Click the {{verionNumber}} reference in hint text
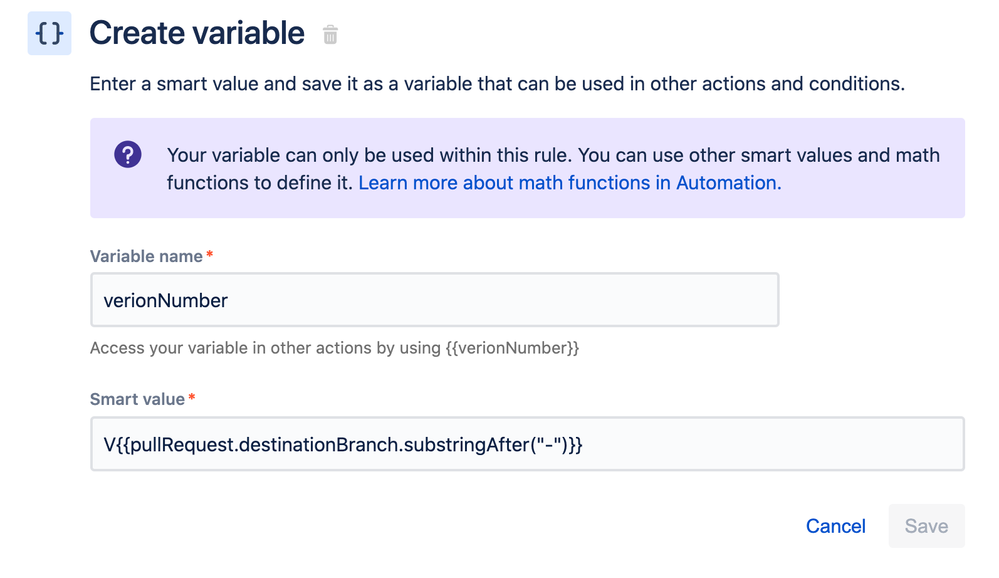Viewport: 999px width, 578px height. pos(512,348)
